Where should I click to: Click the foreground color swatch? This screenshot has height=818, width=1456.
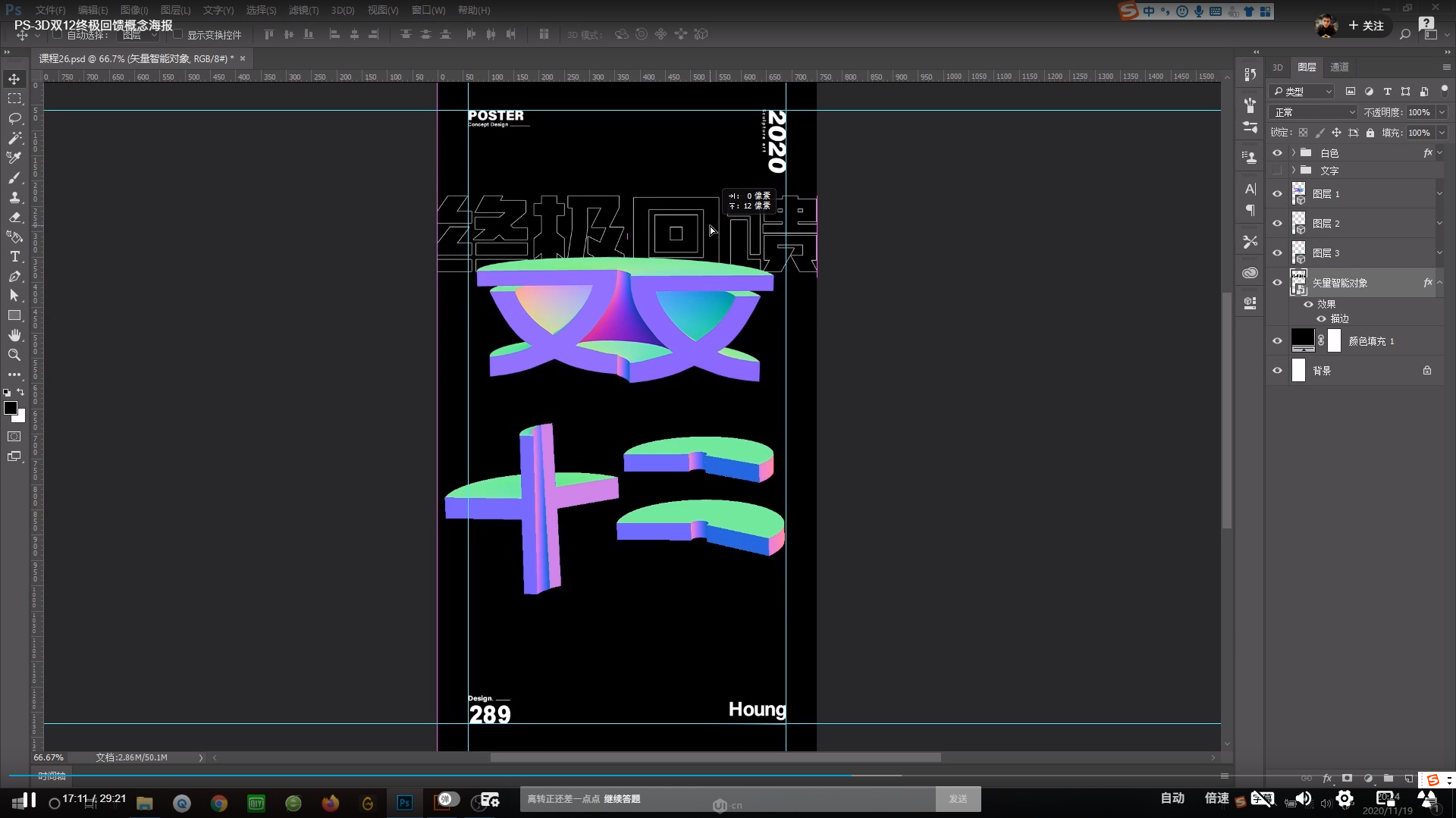tap(11, 408)
